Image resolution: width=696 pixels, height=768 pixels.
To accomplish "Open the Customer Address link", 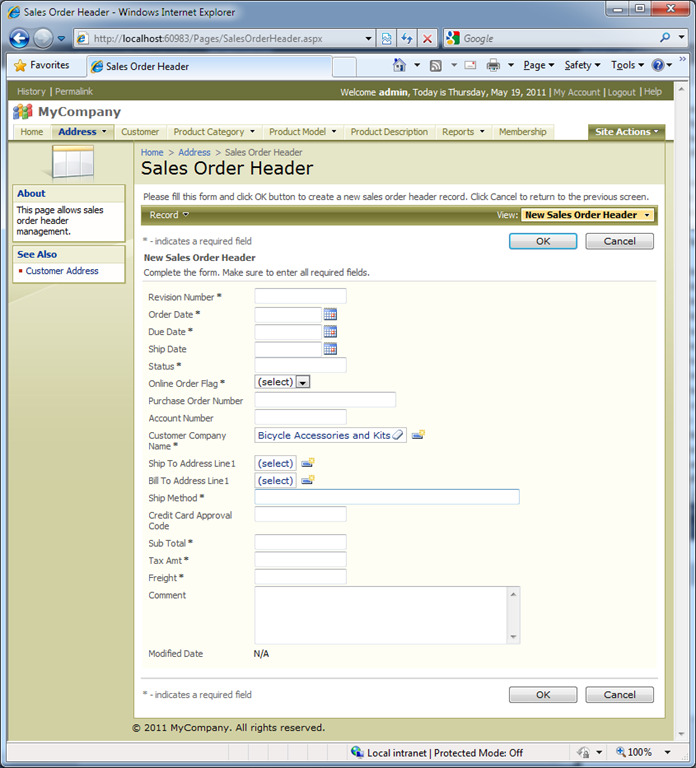I will point(62,271).
